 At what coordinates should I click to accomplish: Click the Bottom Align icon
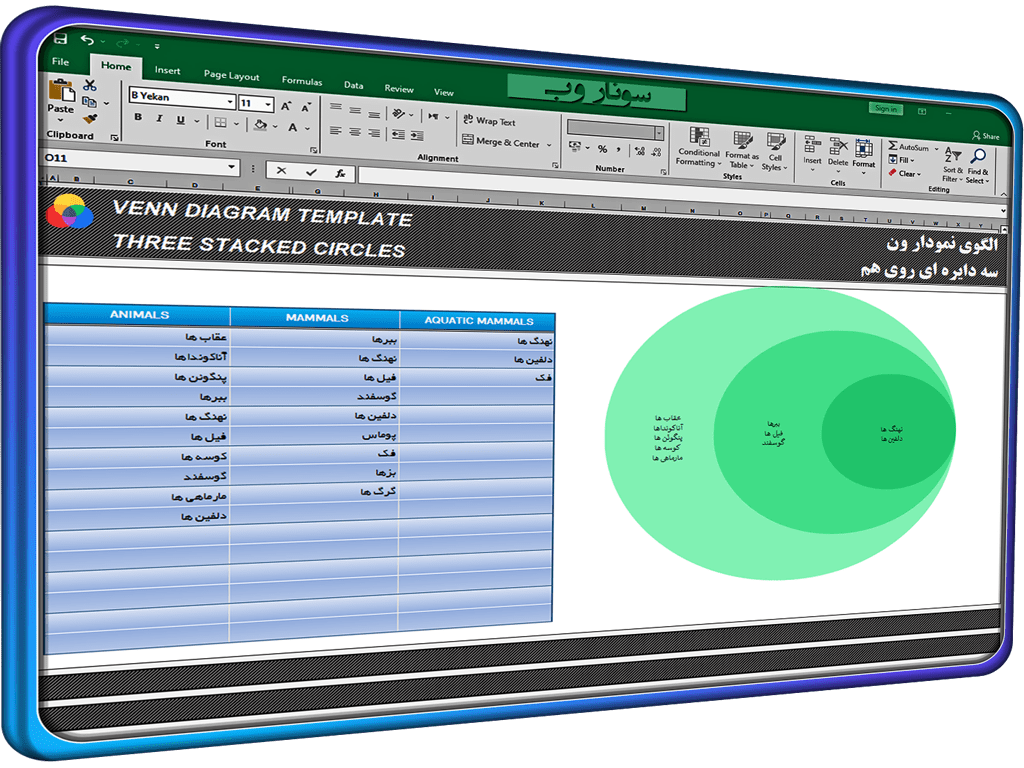[374, 113]
